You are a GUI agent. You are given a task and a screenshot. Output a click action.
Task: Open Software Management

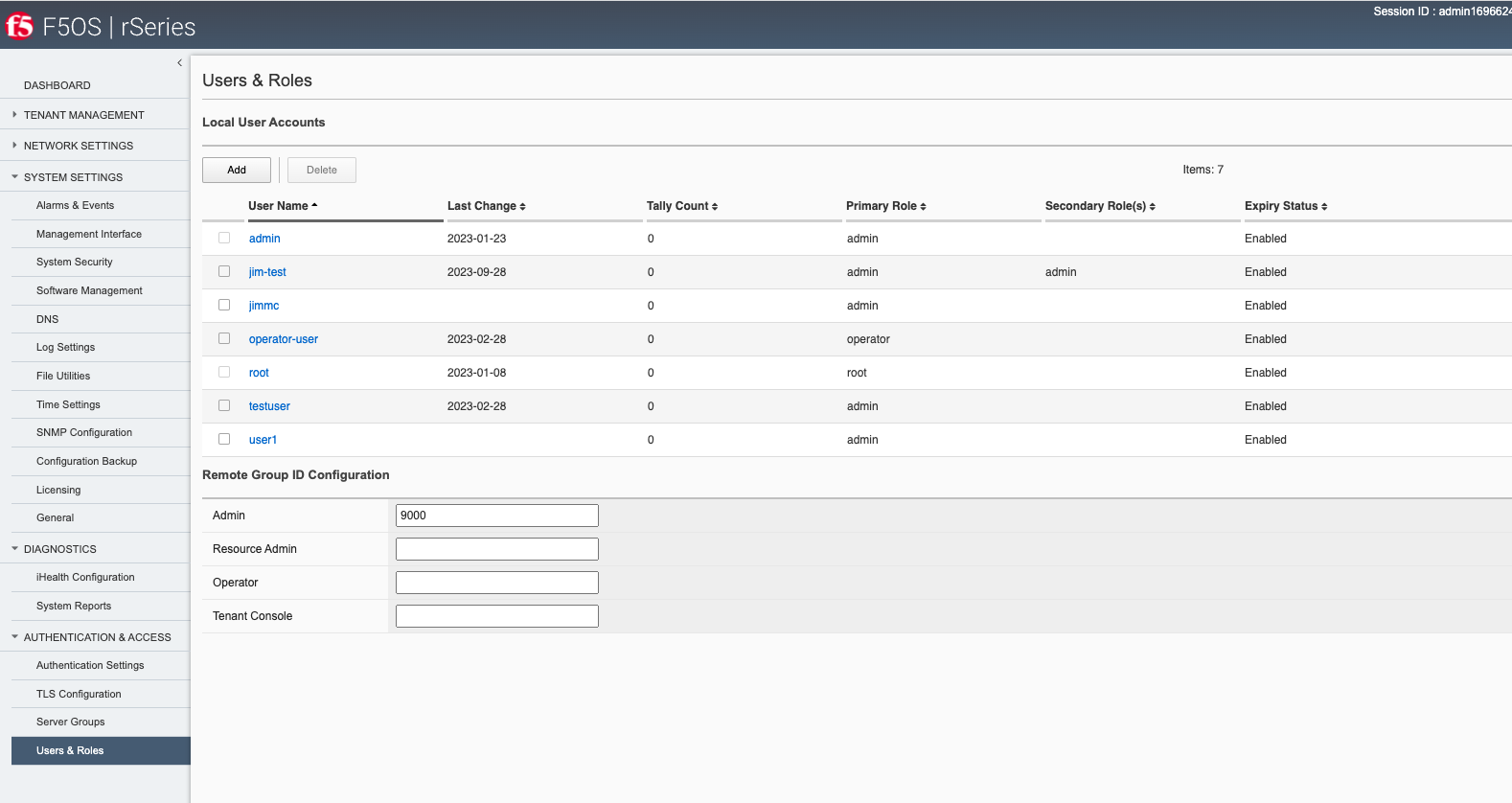pos(89,290)
